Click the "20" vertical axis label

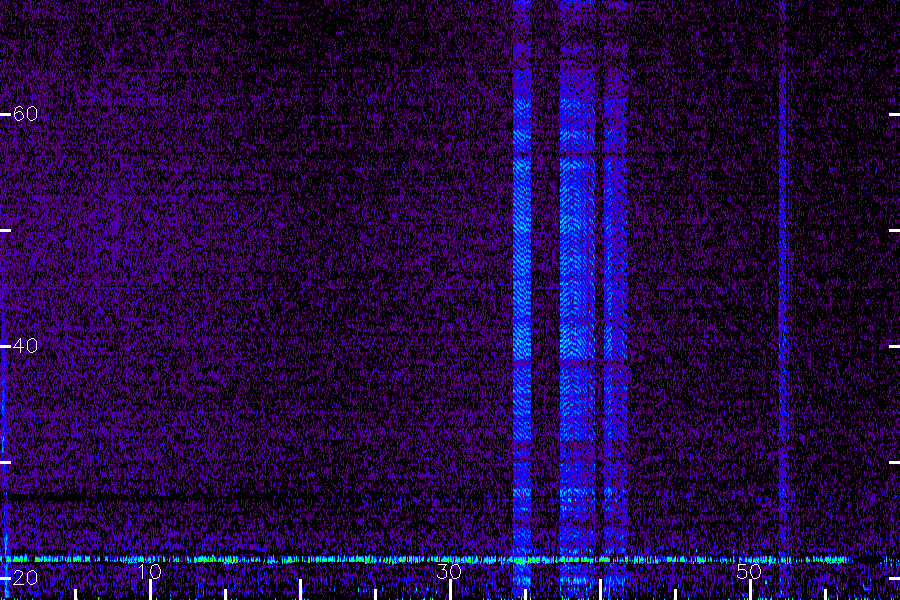[25, 578]
